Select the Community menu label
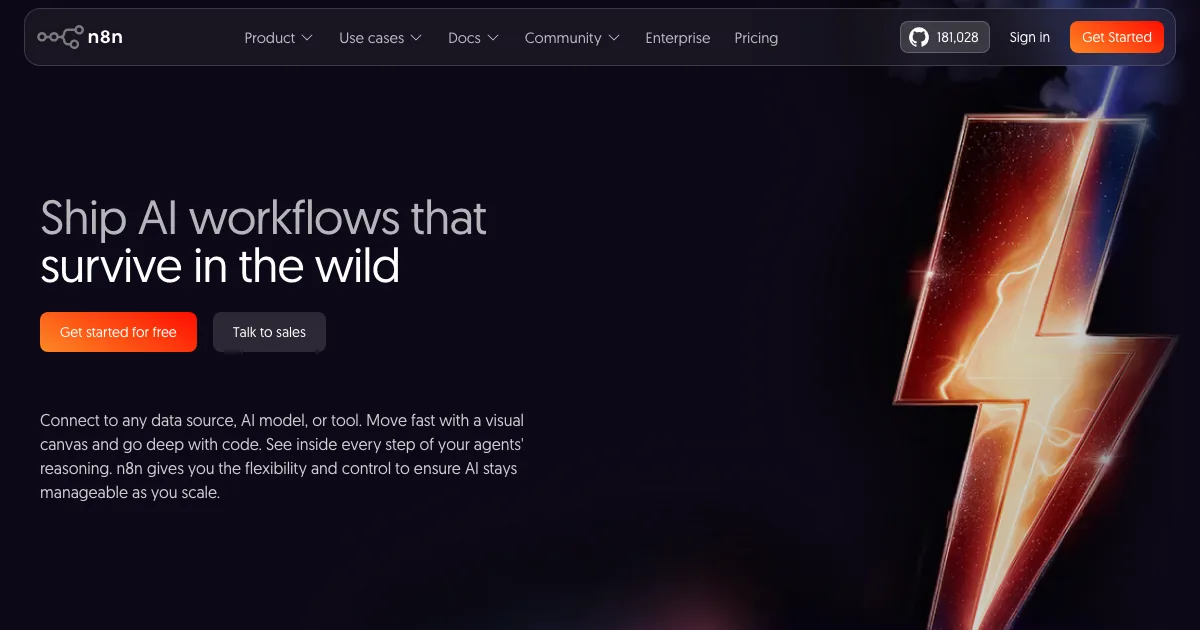Screen dimensions: 1200x630 point(563,38)
